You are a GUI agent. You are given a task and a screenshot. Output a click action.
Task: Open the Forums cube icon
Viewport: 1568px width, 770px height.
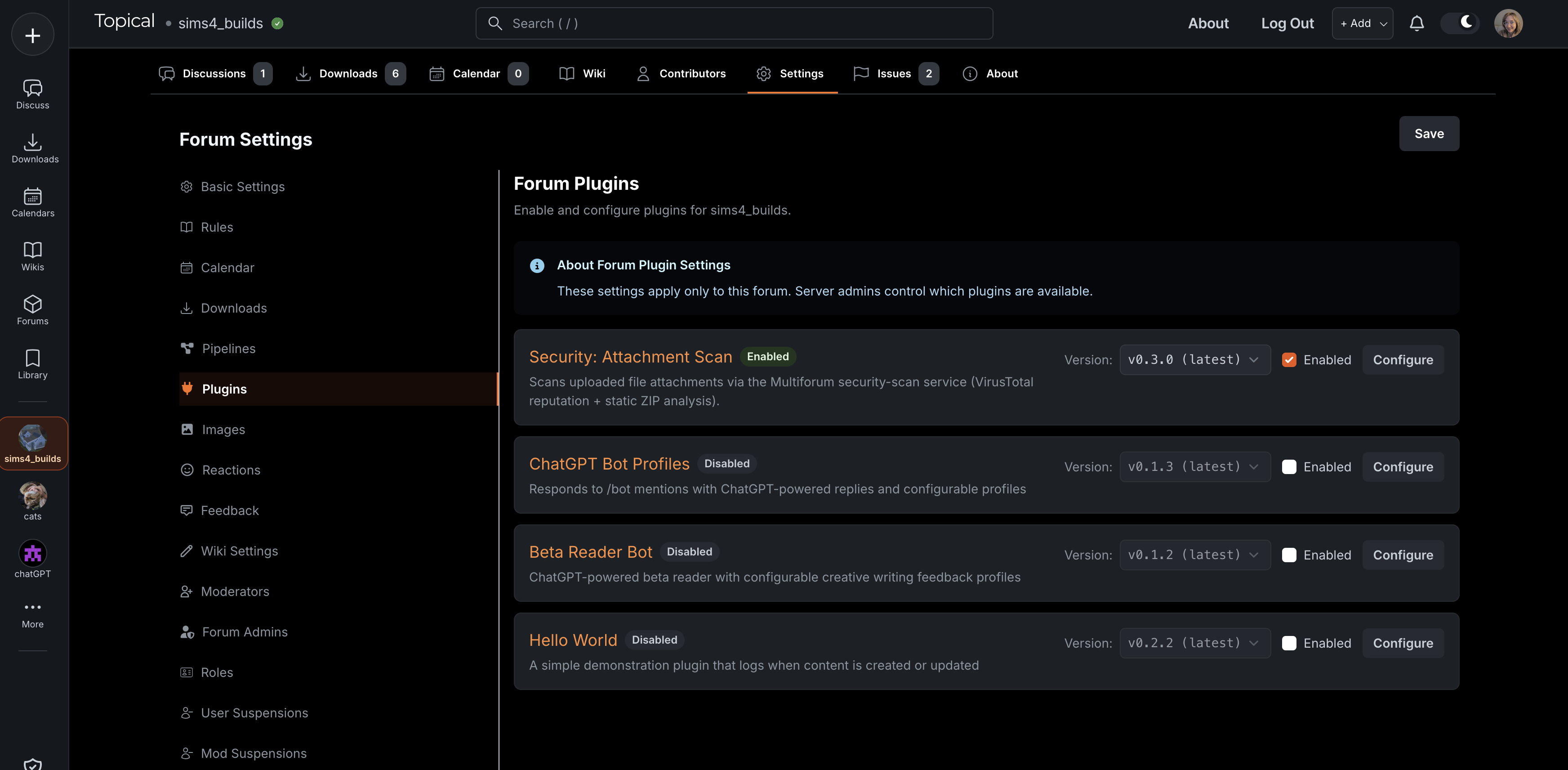coord(33,304)
